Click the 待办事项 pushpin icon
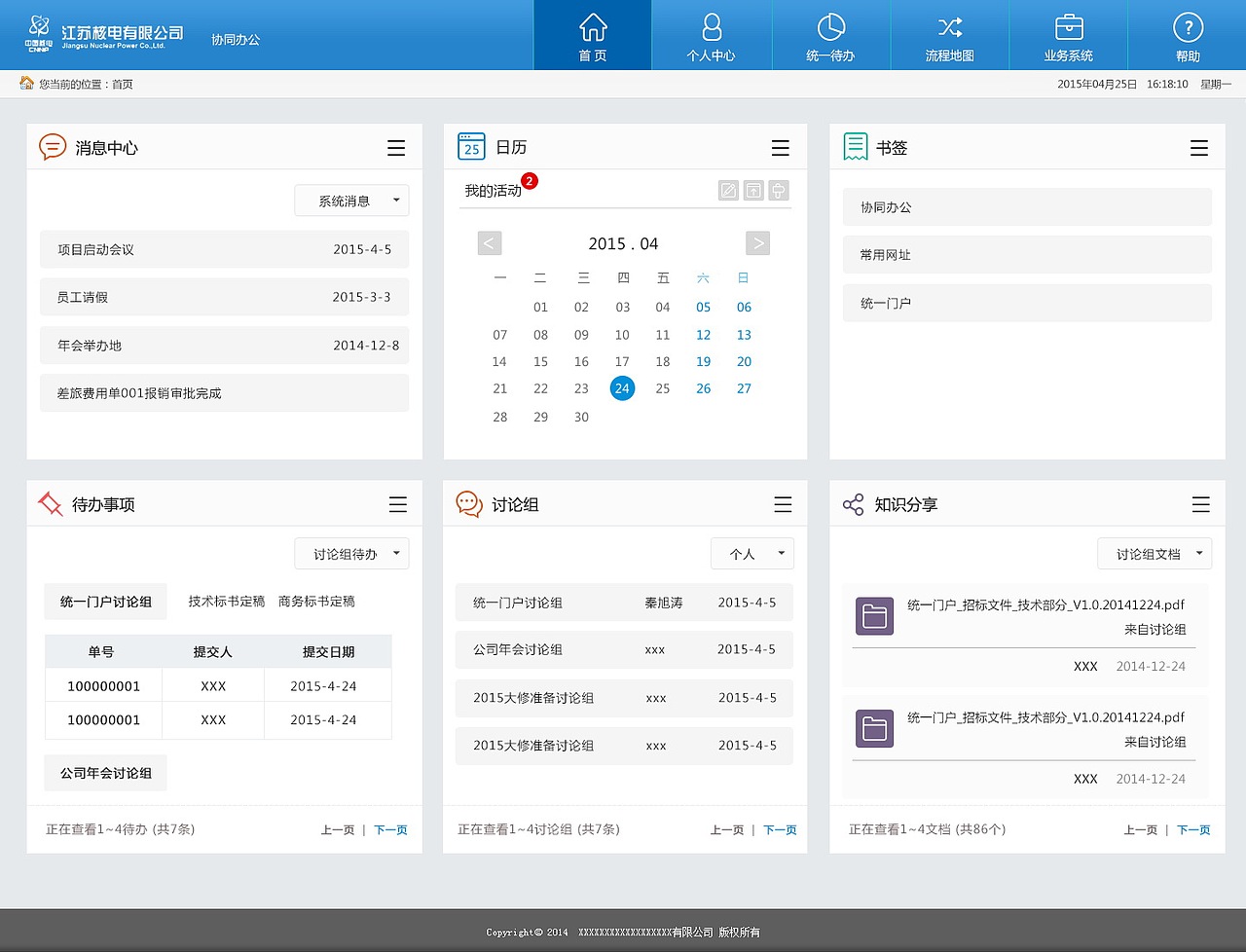1246x952 pixels. [x=50, y=504]
